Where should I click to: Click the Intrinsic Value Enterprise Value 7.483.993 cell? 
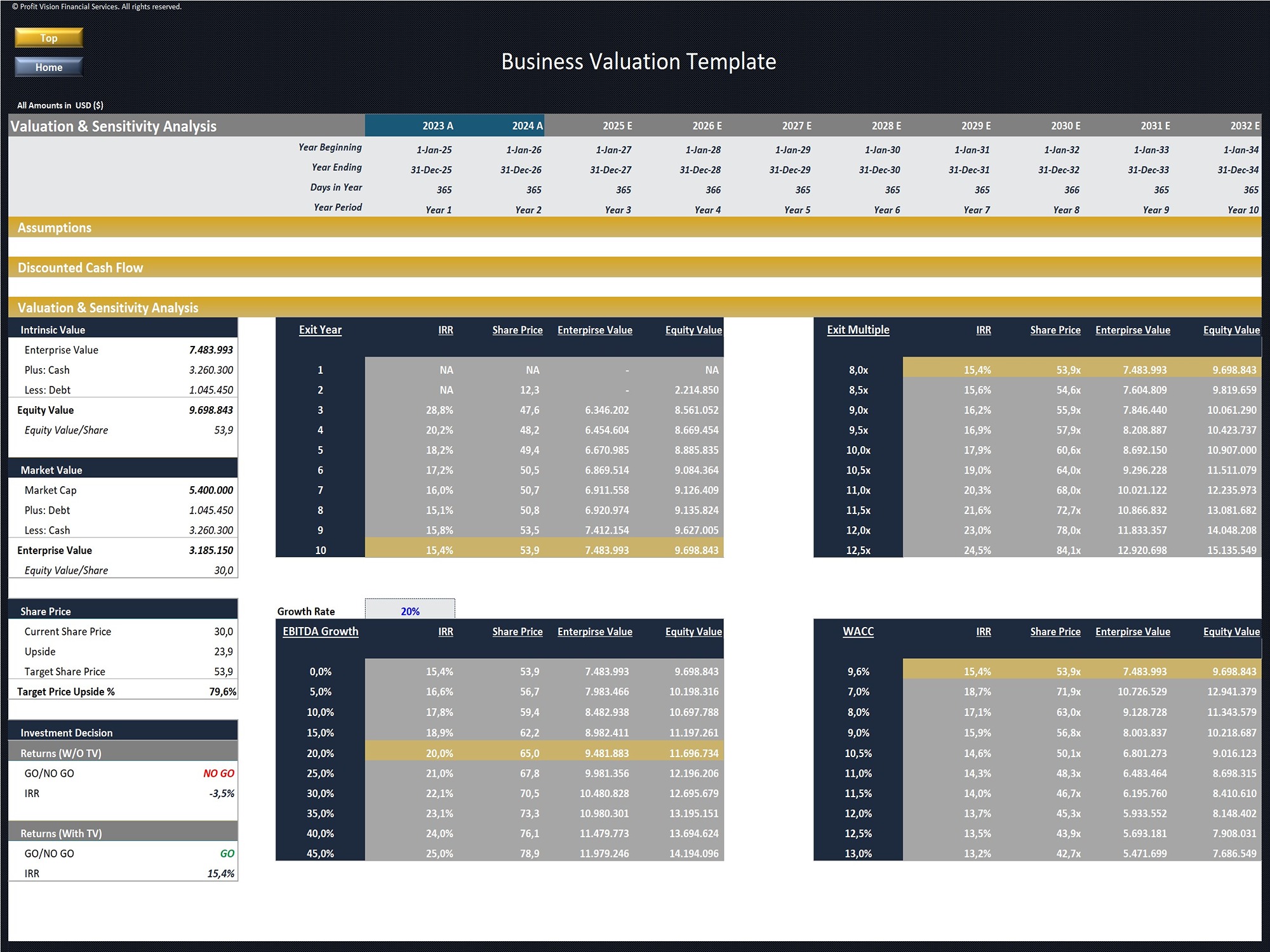tap(211, 350)
